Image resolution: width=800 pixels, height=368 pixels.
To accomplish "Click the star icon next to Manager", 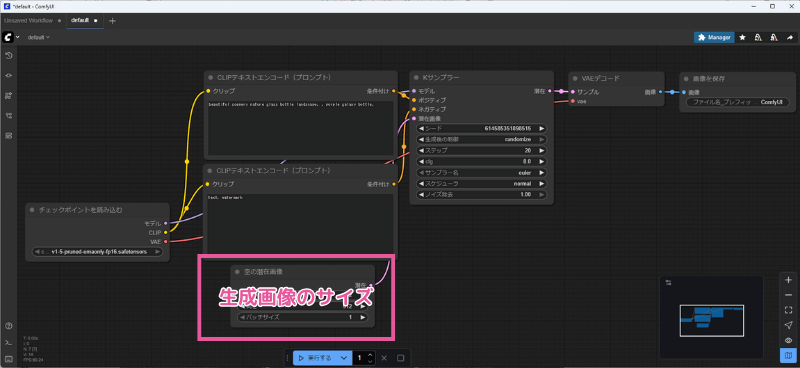I will point(742,37).
